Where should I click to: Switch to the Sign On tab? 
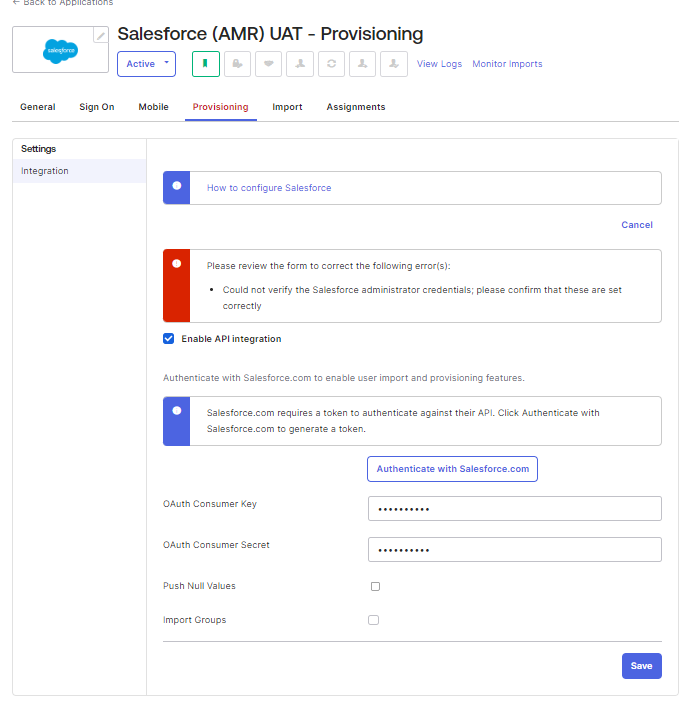click(97, 107)
